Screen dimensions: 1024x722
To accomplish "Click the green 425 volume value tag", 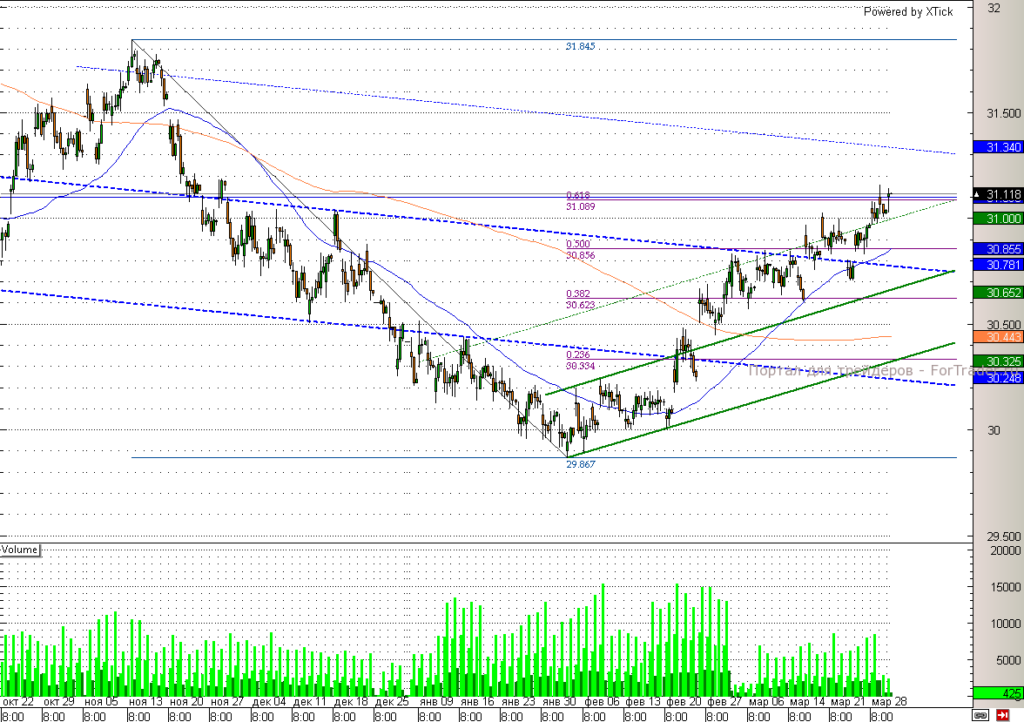I will coord(998,693).
